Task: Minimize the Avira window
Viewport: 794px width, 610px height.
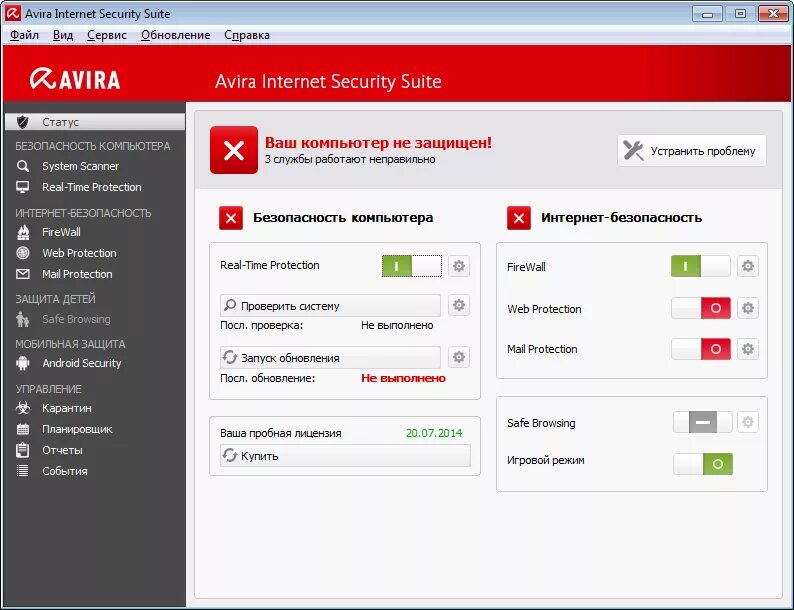Action: [x=707, y=14]
